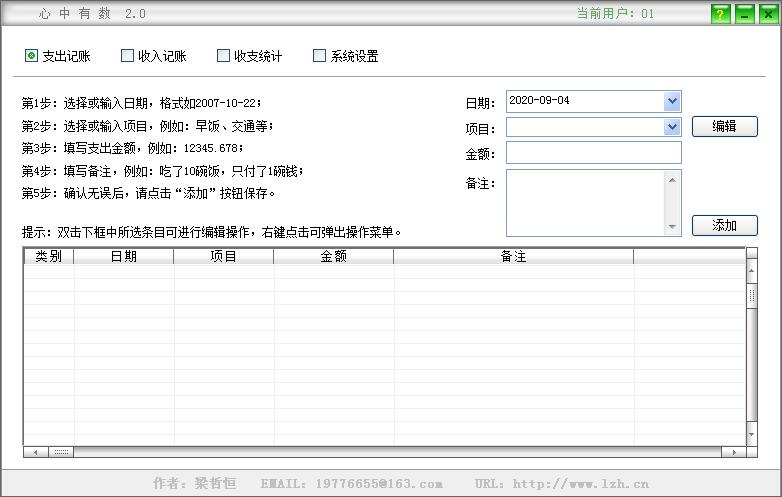Switch to 收支统计 mode
Viewport: 782px width, 497px height.
223,56
